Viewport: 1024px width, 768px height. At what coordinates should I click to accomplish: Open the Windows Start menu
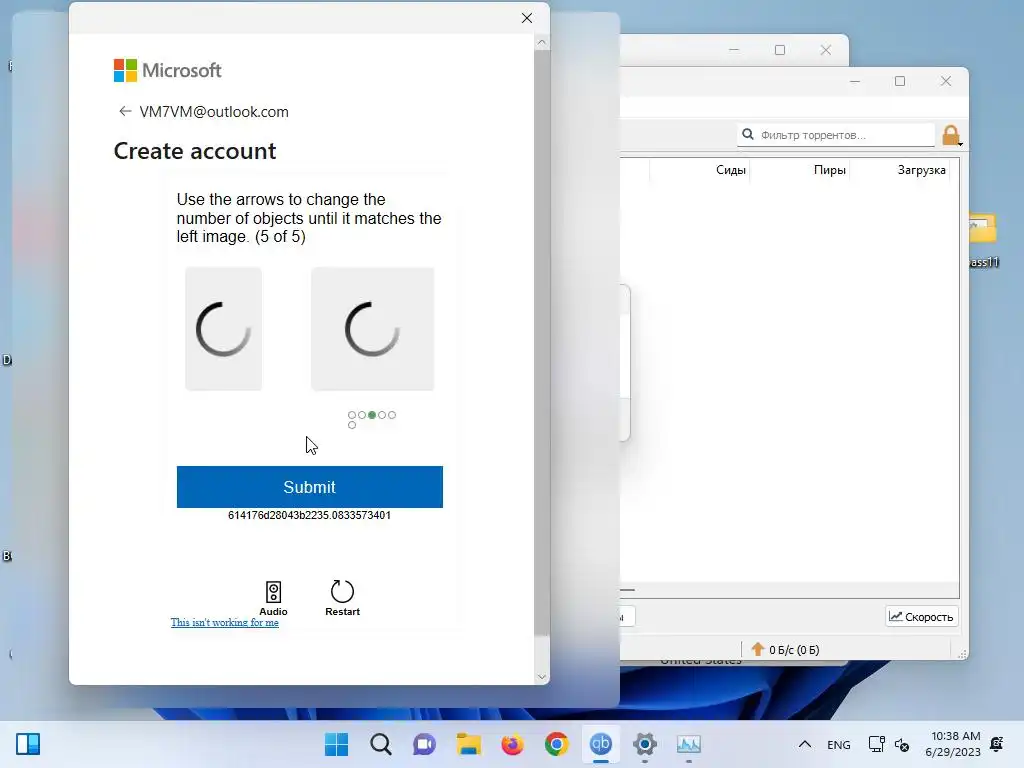point(336,744)
